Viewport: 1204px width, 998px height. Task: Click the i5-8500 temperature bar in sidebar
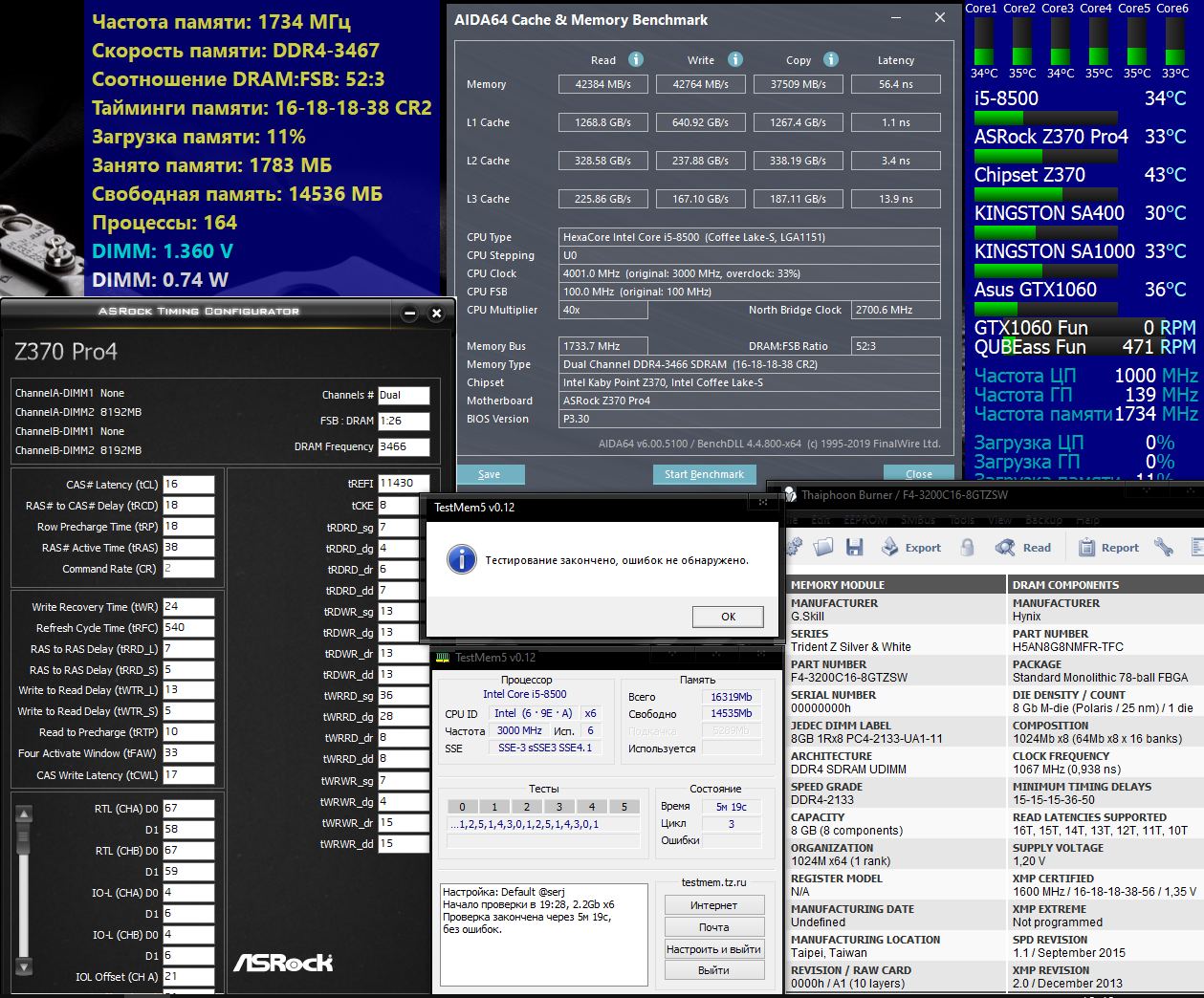(1045, 119)
